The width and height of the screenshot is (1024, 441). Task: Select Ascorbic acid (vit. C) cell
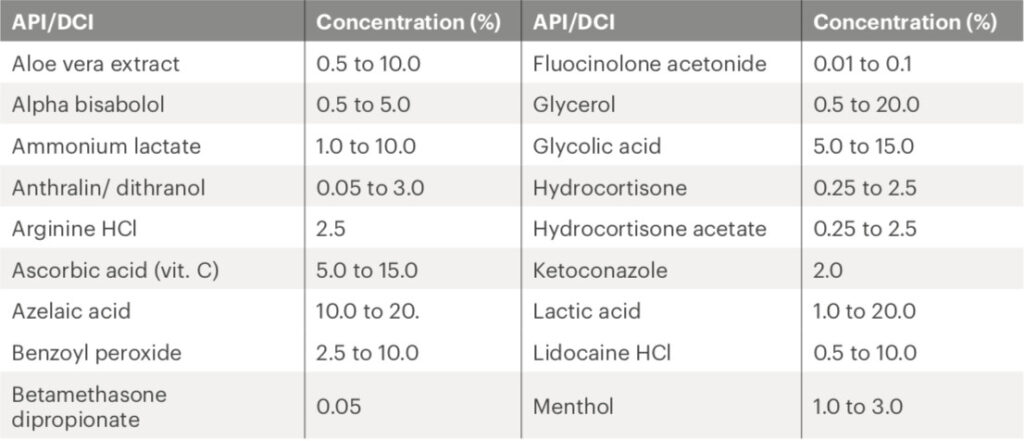point(115,270)
